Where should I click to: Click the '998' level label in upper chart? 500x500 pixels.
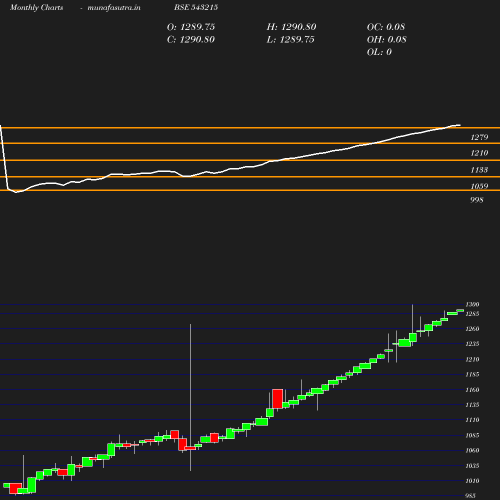click(x=477, y=200)
